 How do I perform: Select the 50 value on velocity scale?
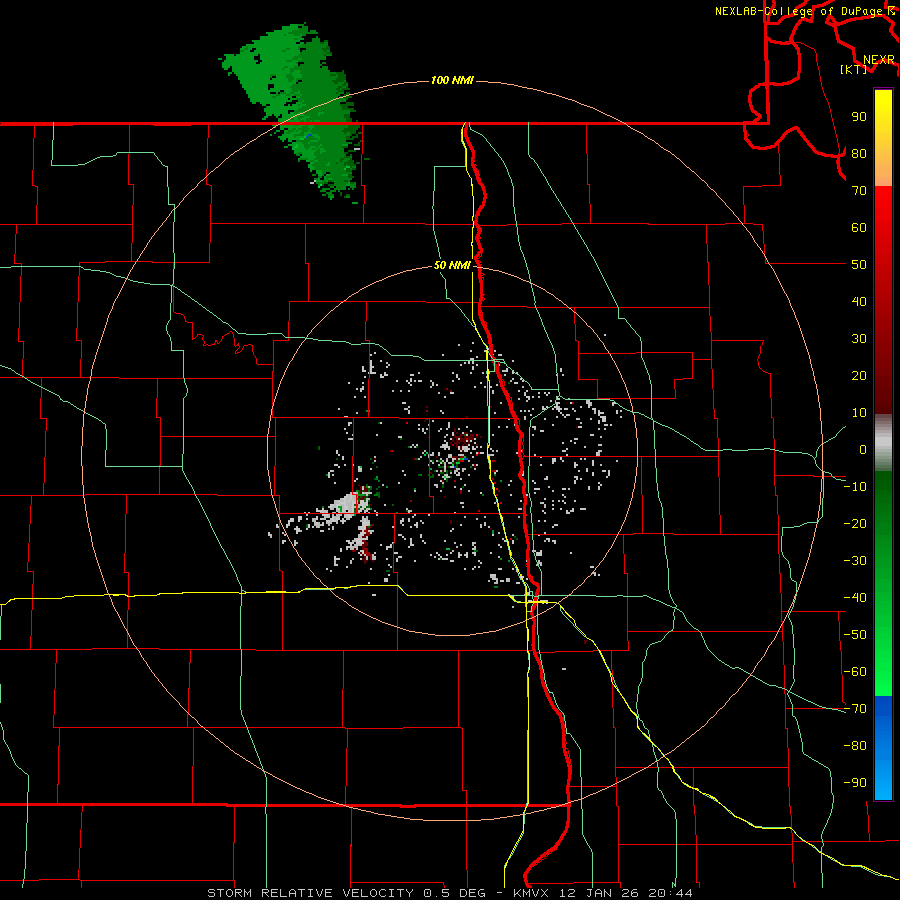pyautogui.click(x=859, y=265)
